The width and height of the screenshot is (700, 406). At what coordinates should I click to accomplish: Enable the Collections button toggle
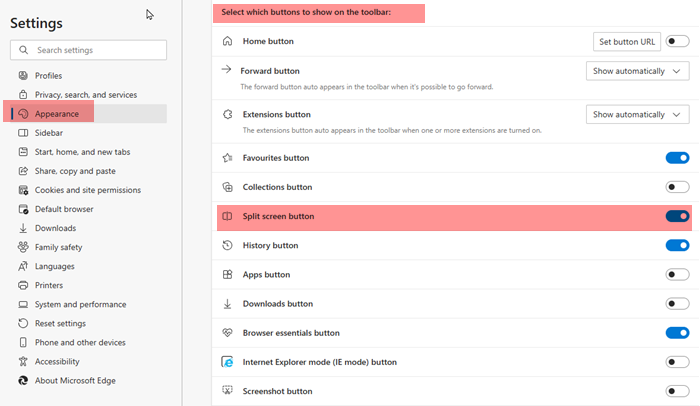coord(677,187)
